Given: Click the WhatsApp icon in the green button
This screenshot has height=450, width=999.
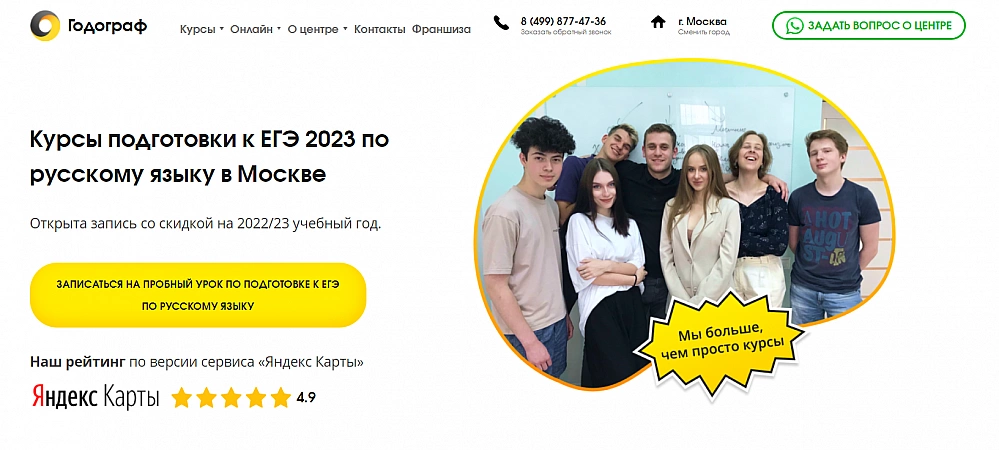Looking at the screenshot, I should pyautogui.click(x=794, y=25).
